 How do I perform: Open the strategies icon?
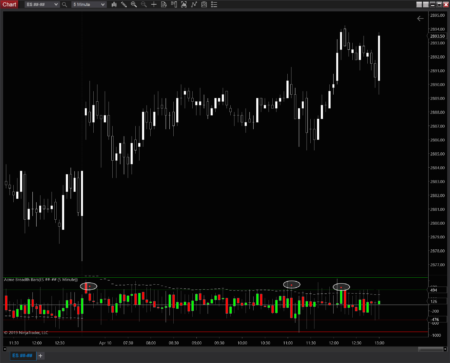(x=194, y=4)
